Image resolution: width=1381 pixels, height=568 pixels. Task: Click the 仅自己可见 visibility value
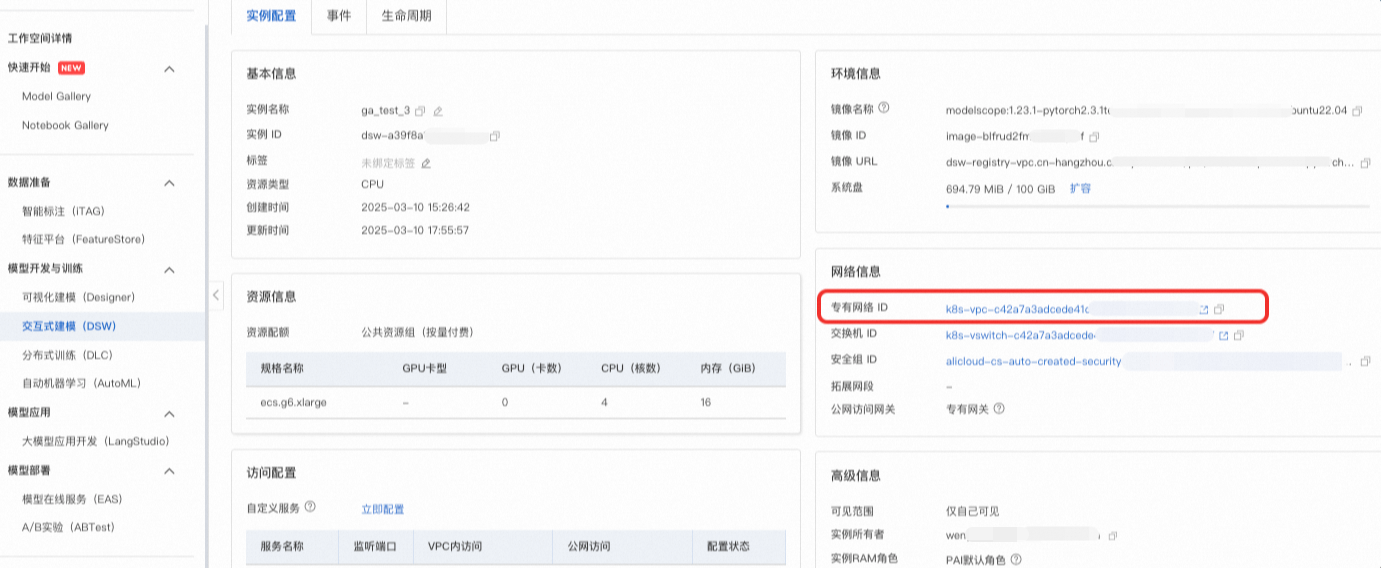pos(972,511)
